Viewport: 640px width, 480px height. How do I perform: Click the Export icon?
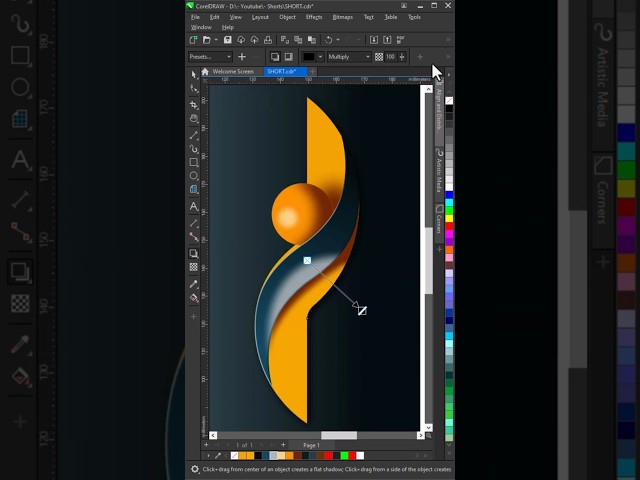point(387,40)
